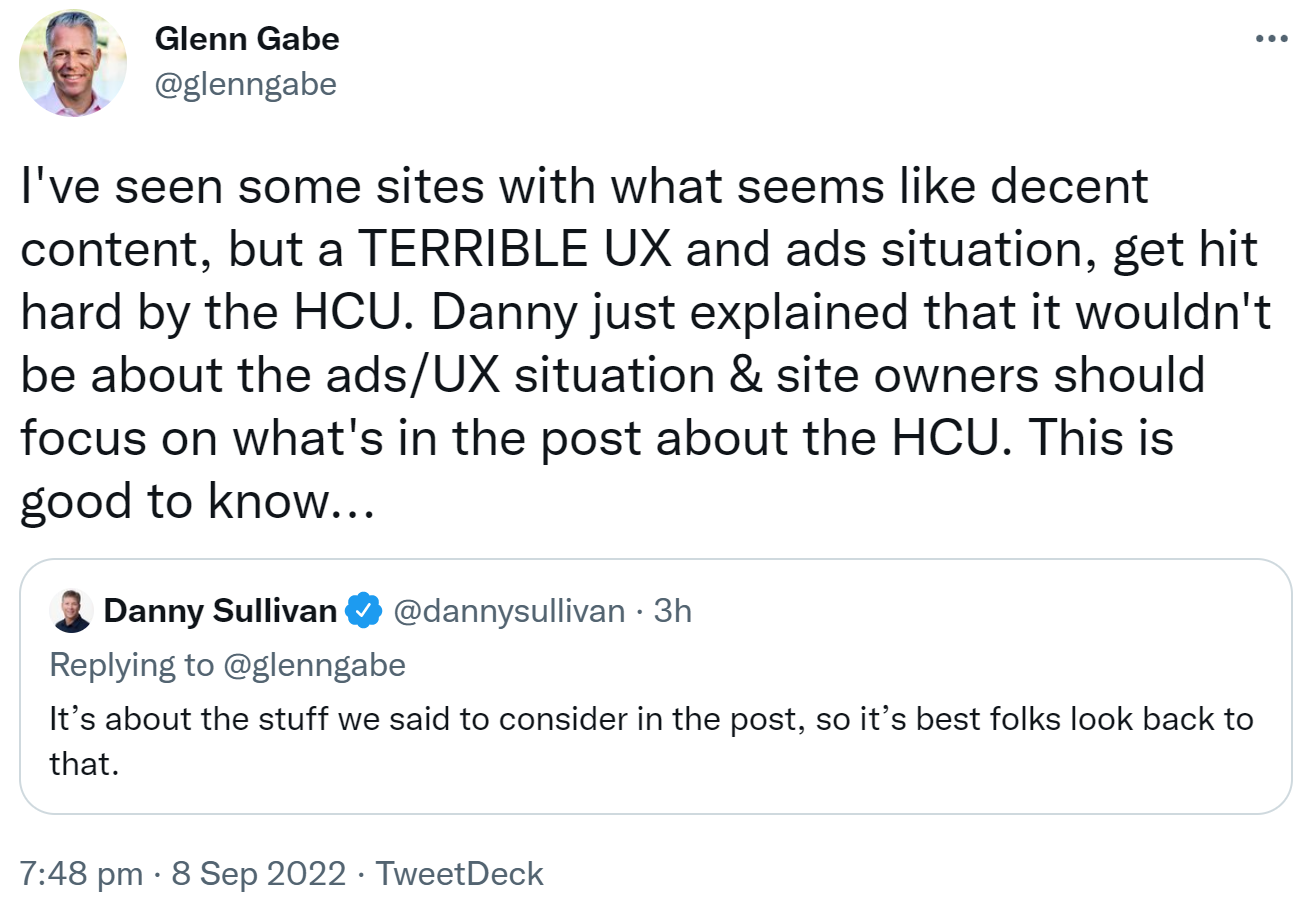Open the tweet options menu via the ellipsis
Viewport: 1316px width, 918px height.
click(x=1270, y=38)
